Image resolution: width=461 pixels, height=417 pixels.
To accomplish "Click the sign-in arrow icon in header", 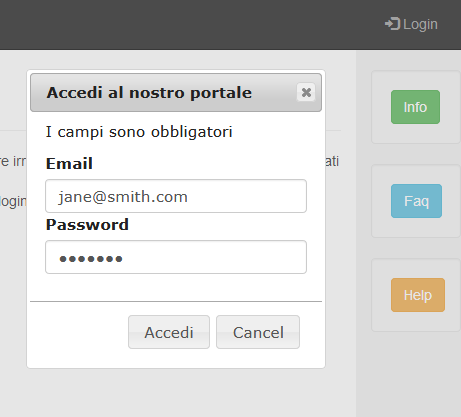I will (392, 24).
